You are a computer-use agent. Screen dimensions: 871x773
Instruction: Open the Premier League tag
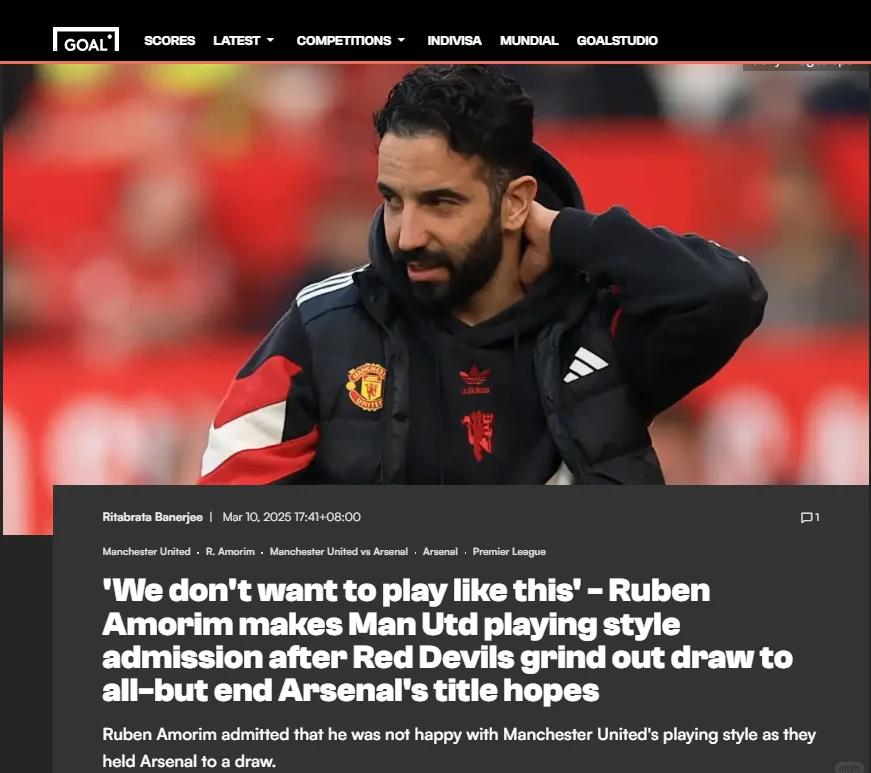pyautogui.click(x=509, y=551)
